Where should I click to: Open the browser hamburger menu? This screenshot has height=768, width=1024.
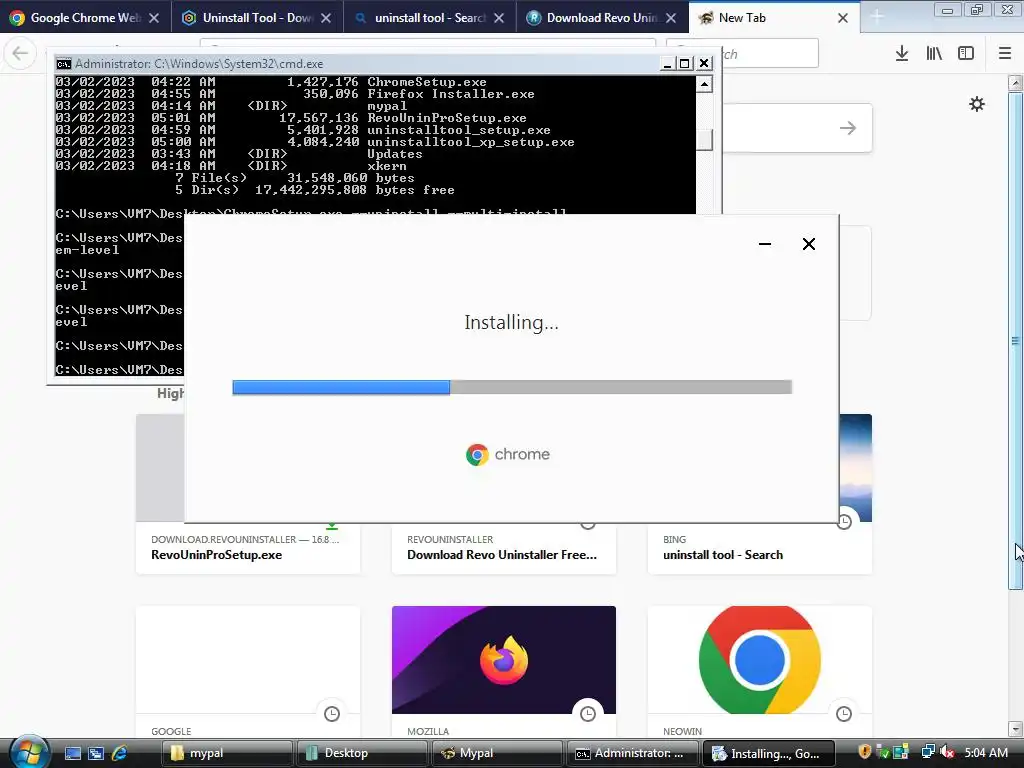(1005, 54)
